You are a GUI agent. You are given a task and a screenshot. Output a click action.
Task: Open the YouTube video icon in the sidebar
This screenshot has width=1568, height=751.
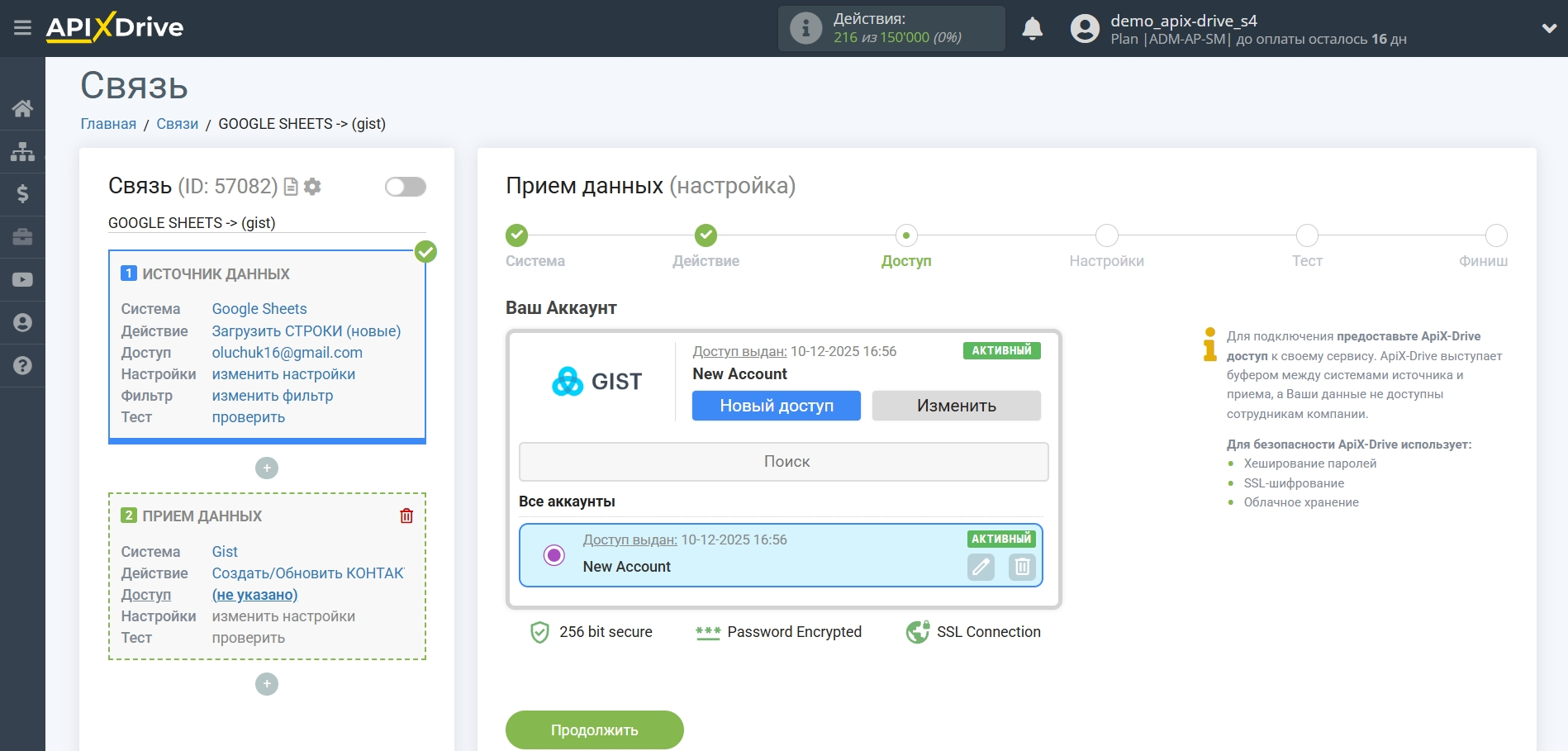pos(22,280)
